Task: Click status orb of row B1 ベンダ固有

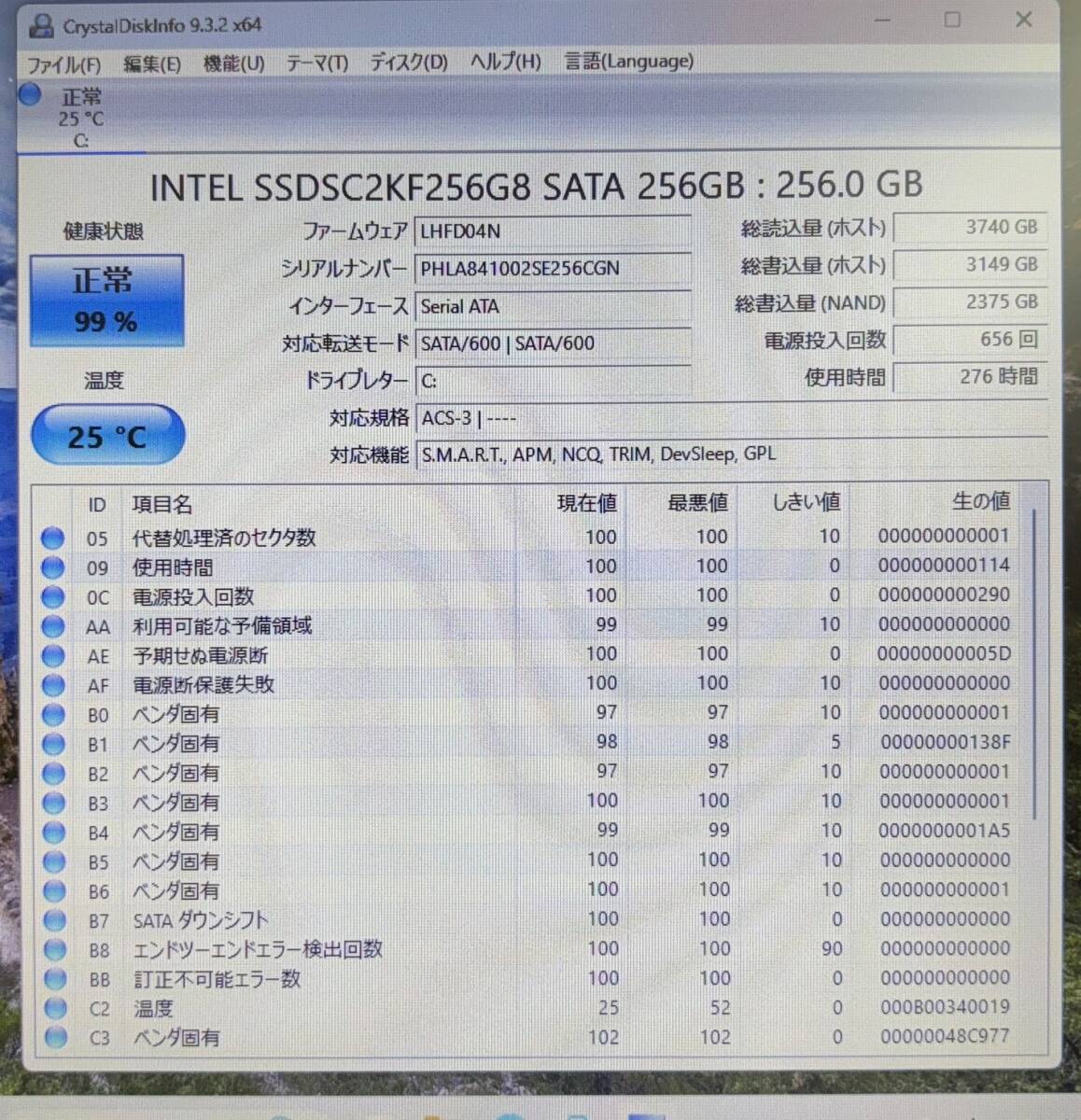Action: pos(53,744)
